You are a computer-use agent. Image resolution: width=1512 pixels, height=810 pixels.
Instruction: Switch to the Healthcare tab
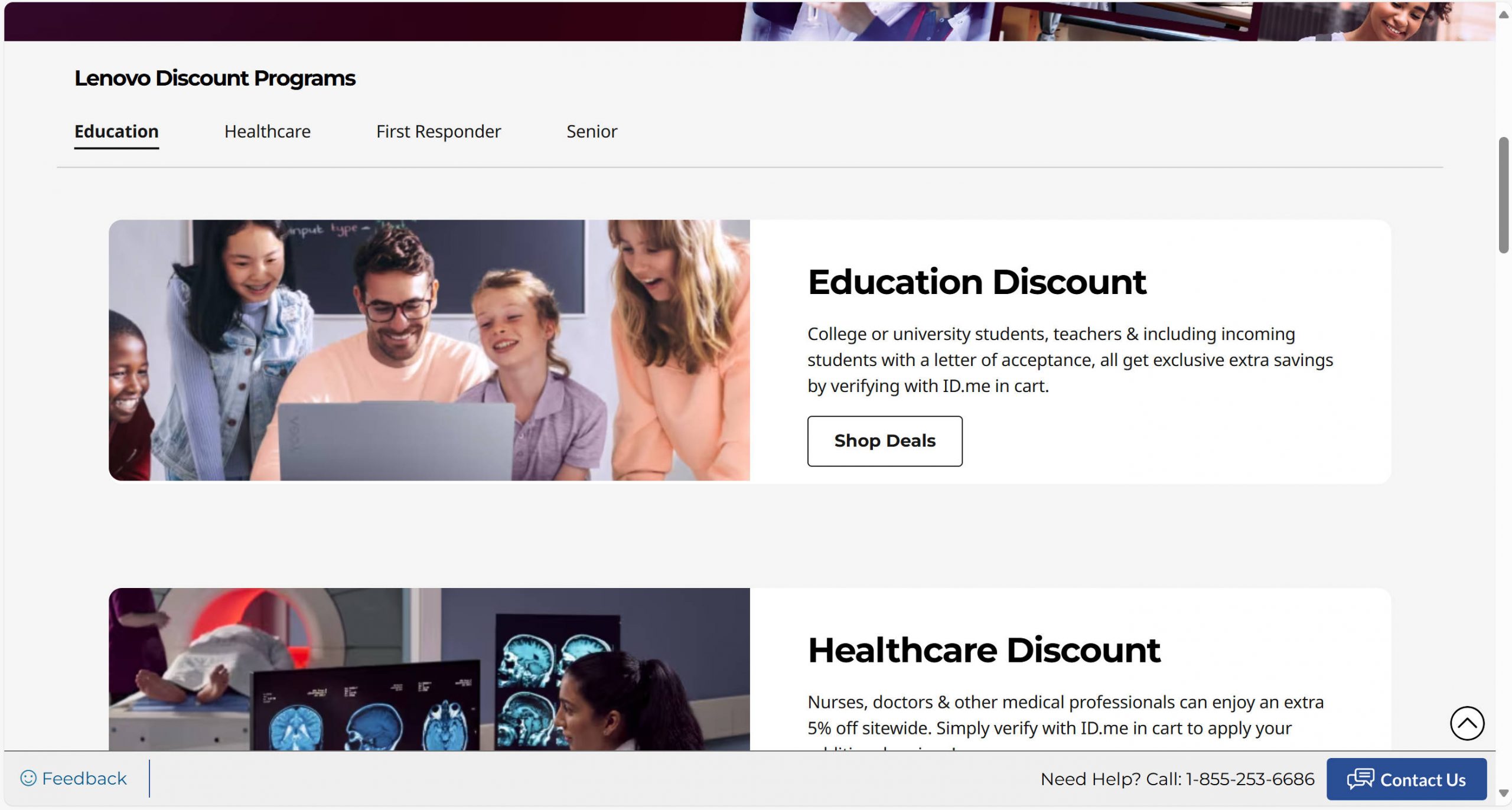pos(268,132)
